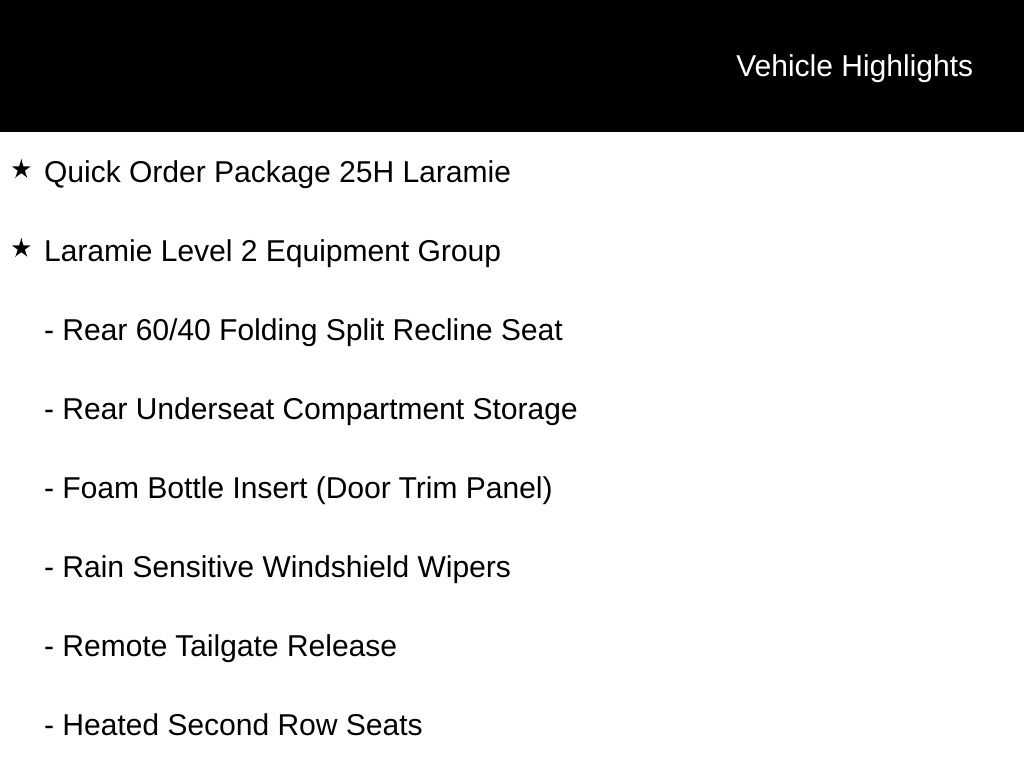
Task: Click the "60/40" text in Rear seat line
Action: point(173,330)
